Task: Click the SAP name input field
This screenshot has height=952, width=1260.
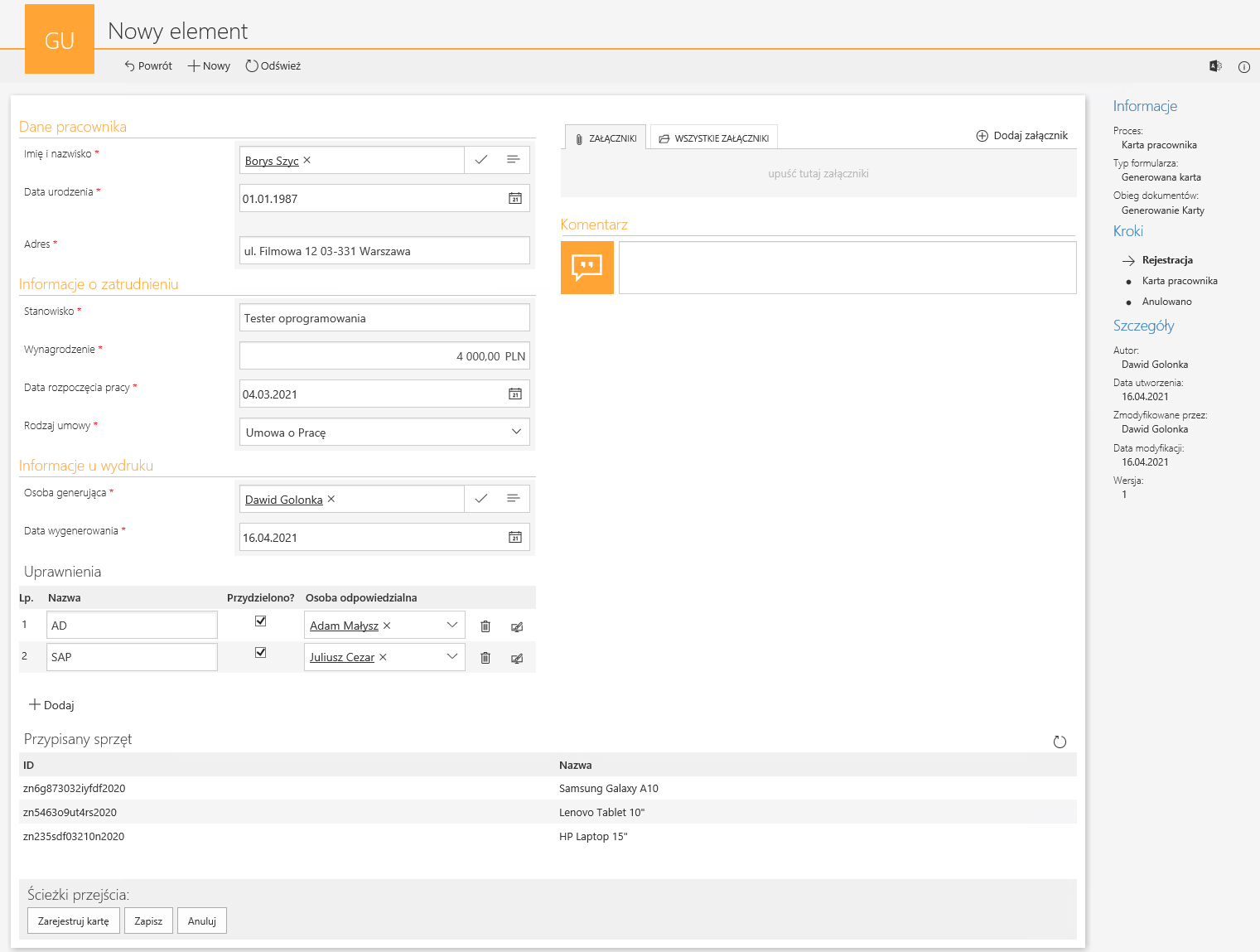Action: pos(132,656)
